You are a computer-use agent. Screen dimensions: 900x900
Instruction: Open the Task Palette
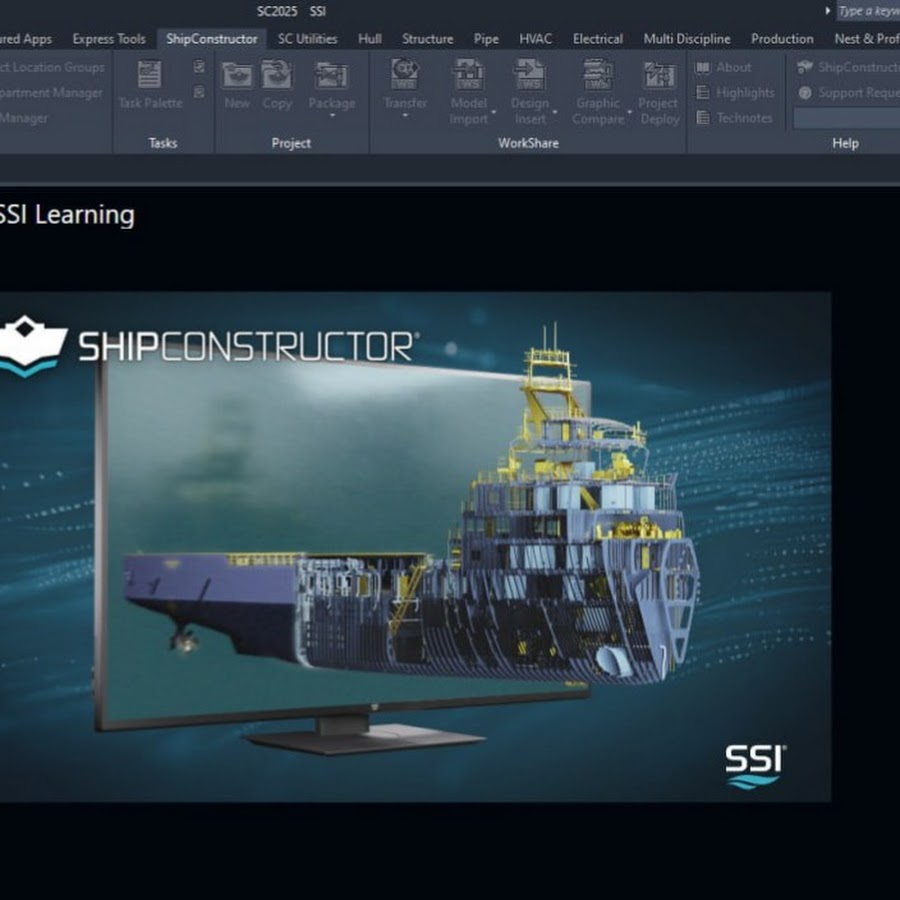click(x=150, y=84)
